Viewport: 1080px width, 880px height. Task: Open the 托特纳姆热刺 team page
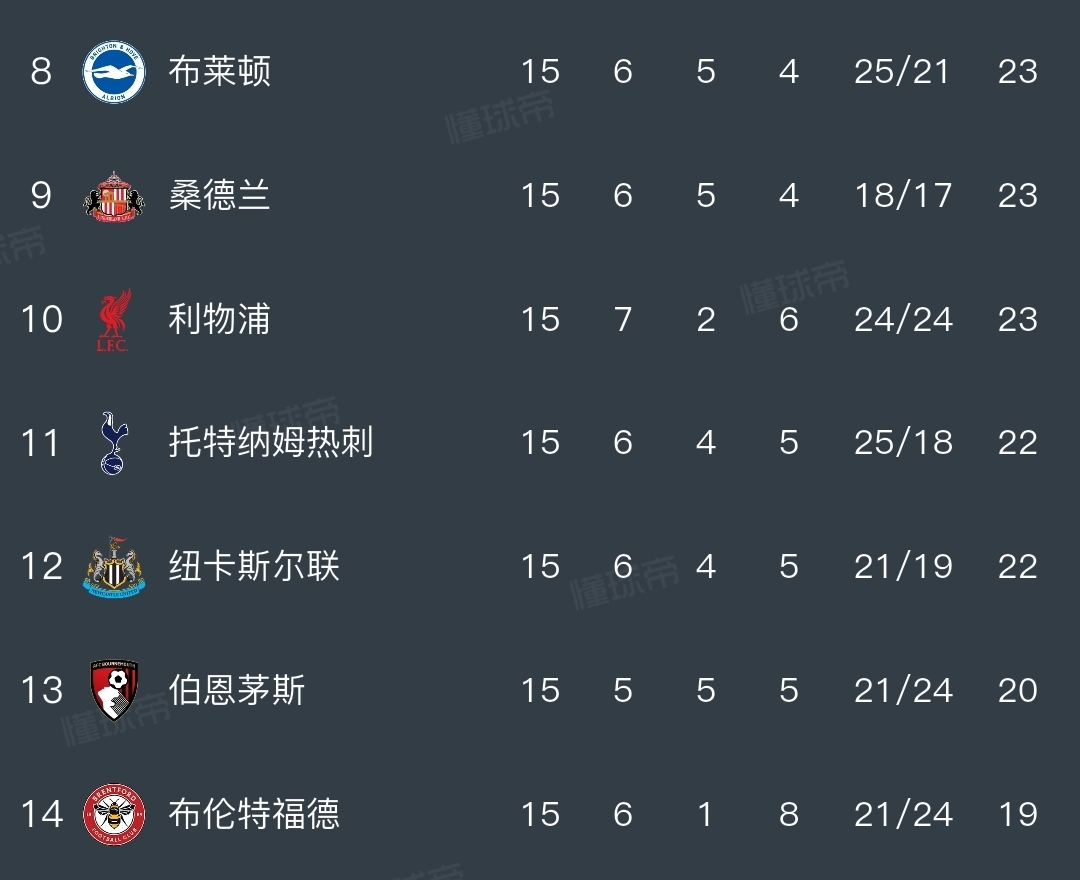point(271,443)
